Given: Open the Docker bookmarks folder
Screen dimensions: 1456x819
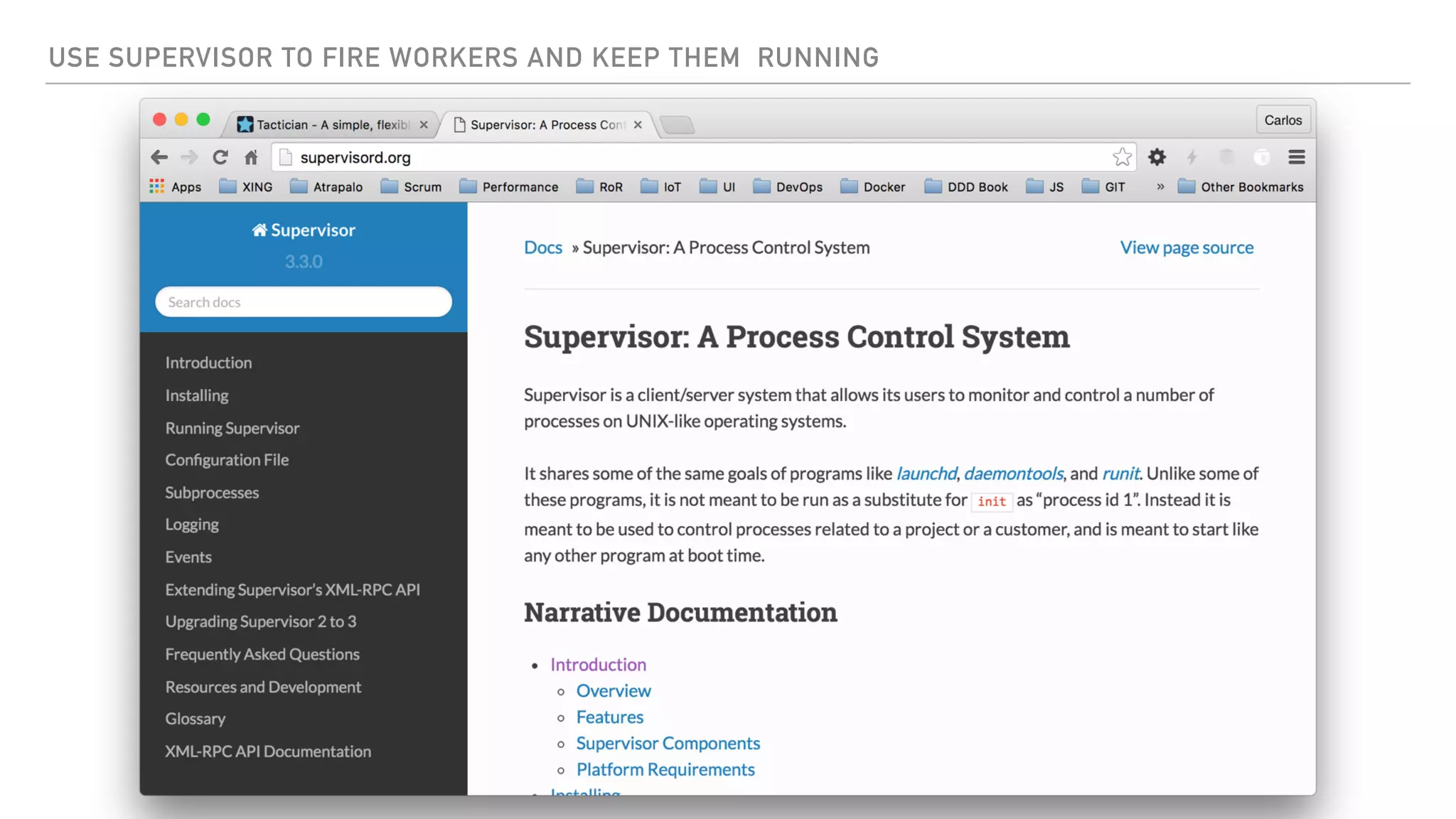Looking at the screenshot, I should (x=873, y=187).
